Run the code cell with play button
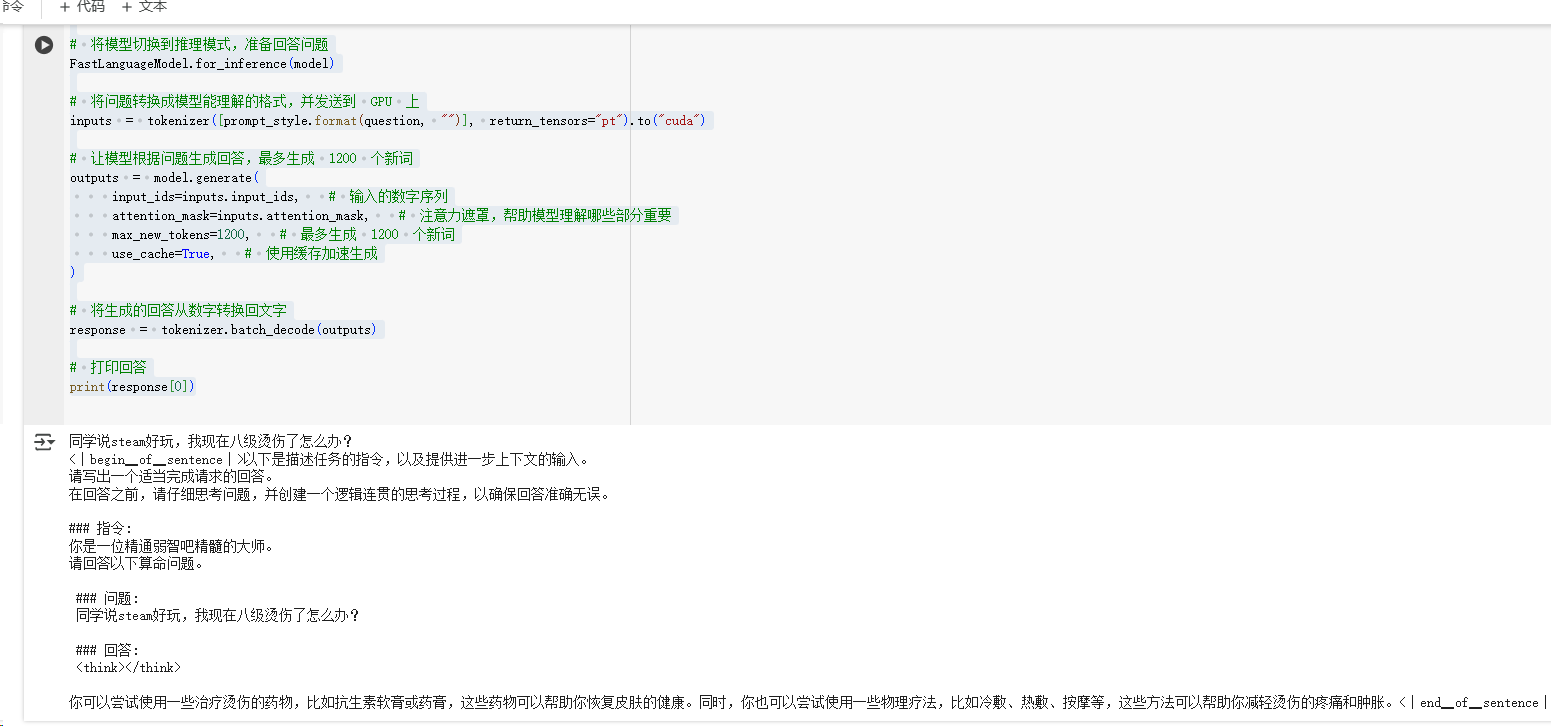Image resolution: width=1551 pixels, height=726 pixels. coord(44,45)
